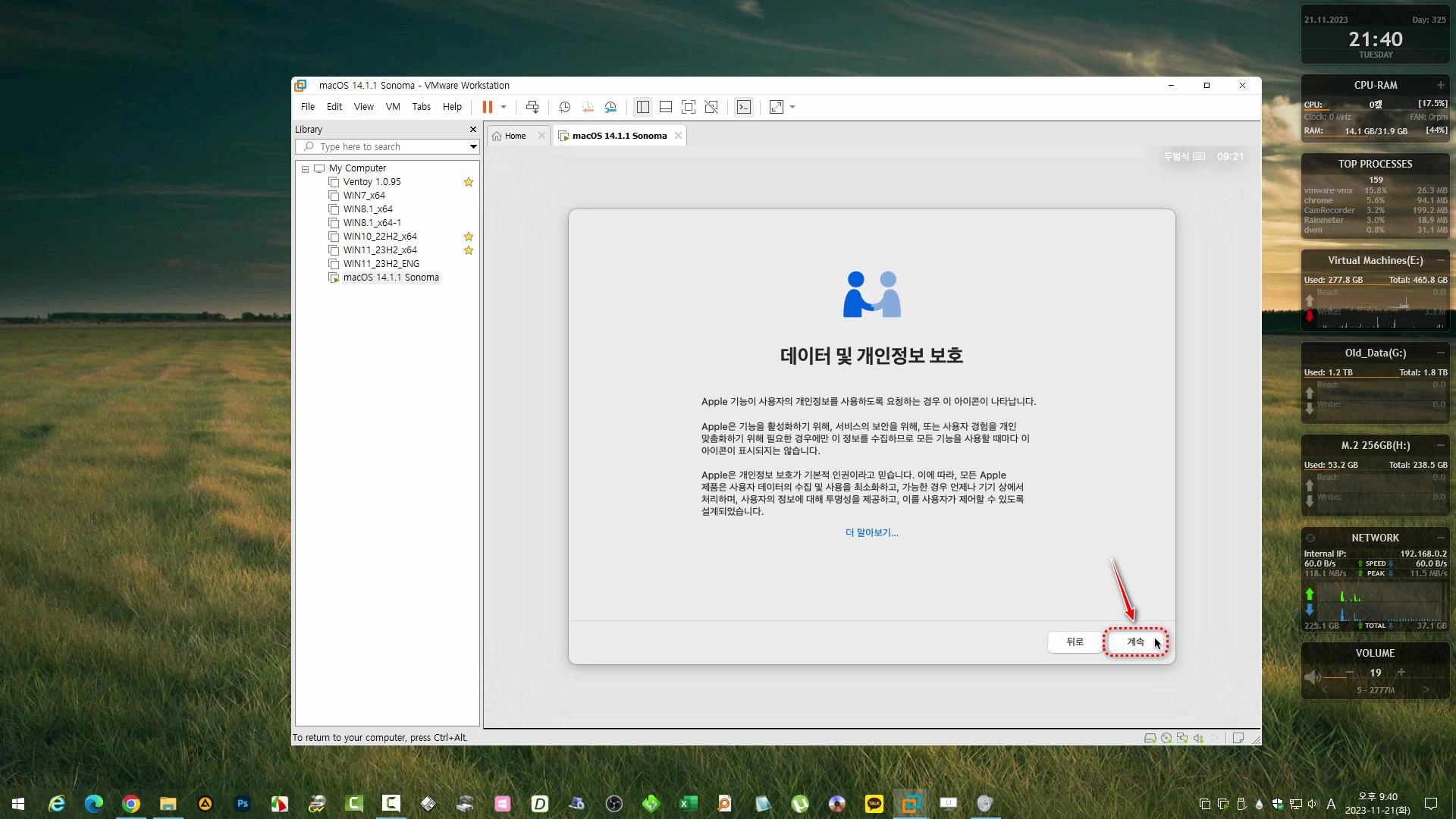Image resolution: width=1456 pixels, height=819 pixels.
Task: Click the Take Snapshot clock icon
Action: [564, 107]
